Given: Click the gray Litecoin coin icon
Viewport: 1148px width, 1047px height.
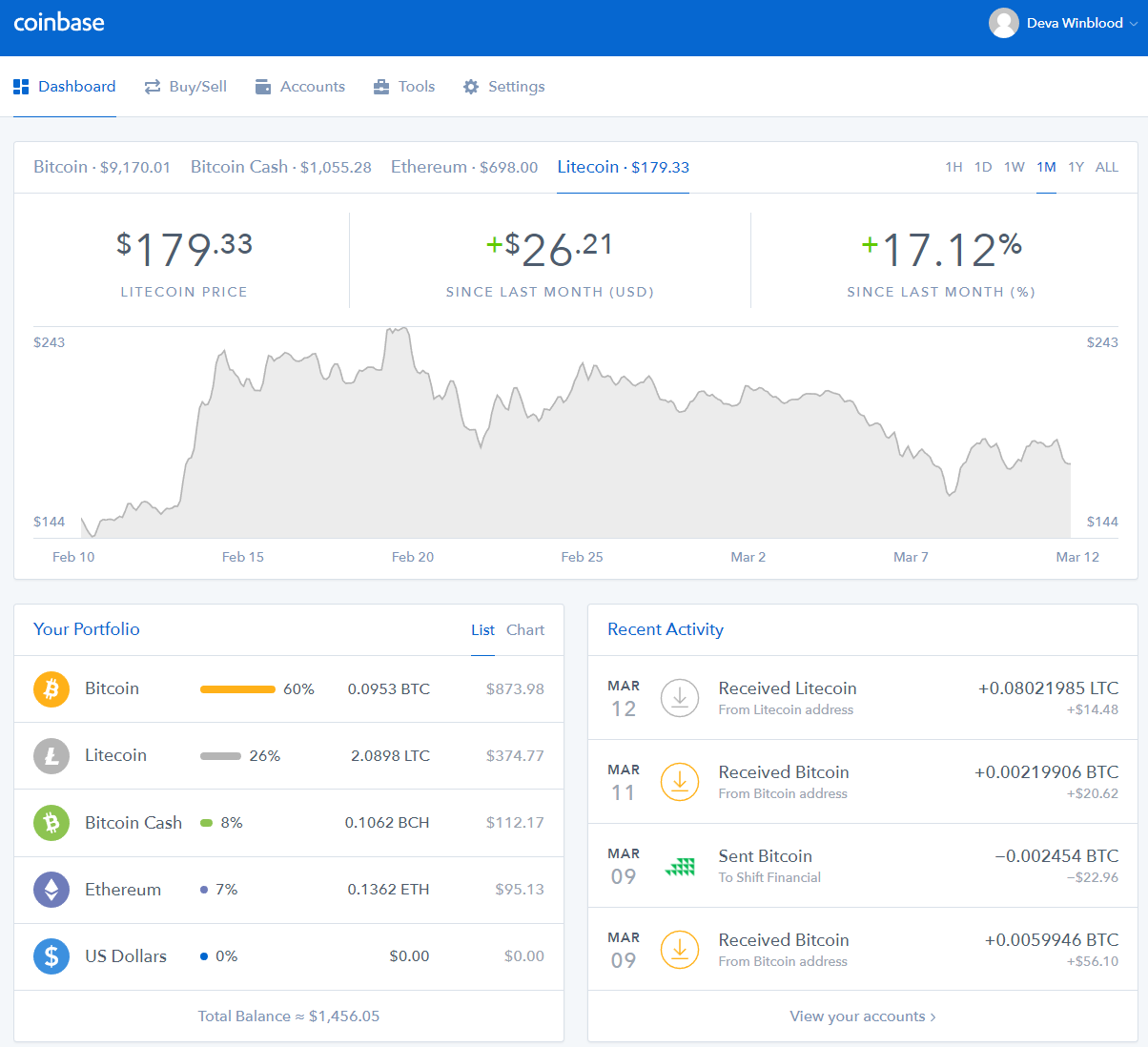Looking at the screenshot, I should tap(51, 755).
